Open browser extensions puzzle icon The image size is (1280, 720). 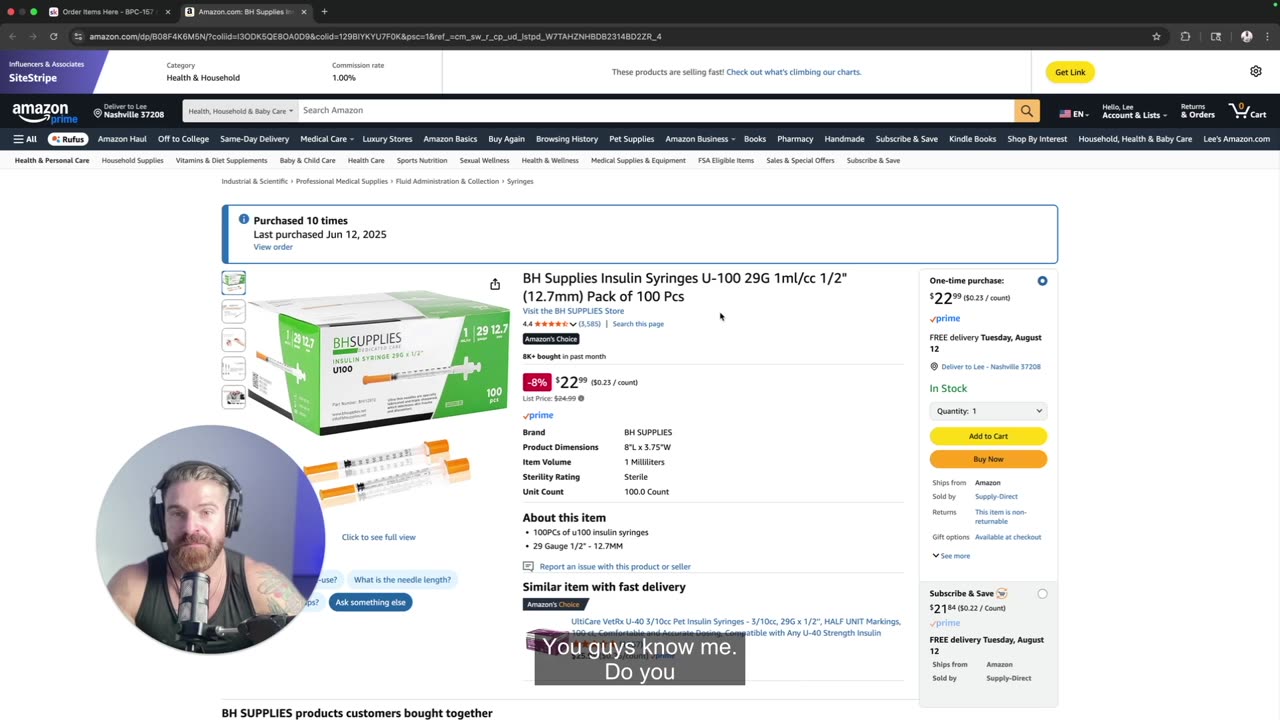coord(1185,36)
